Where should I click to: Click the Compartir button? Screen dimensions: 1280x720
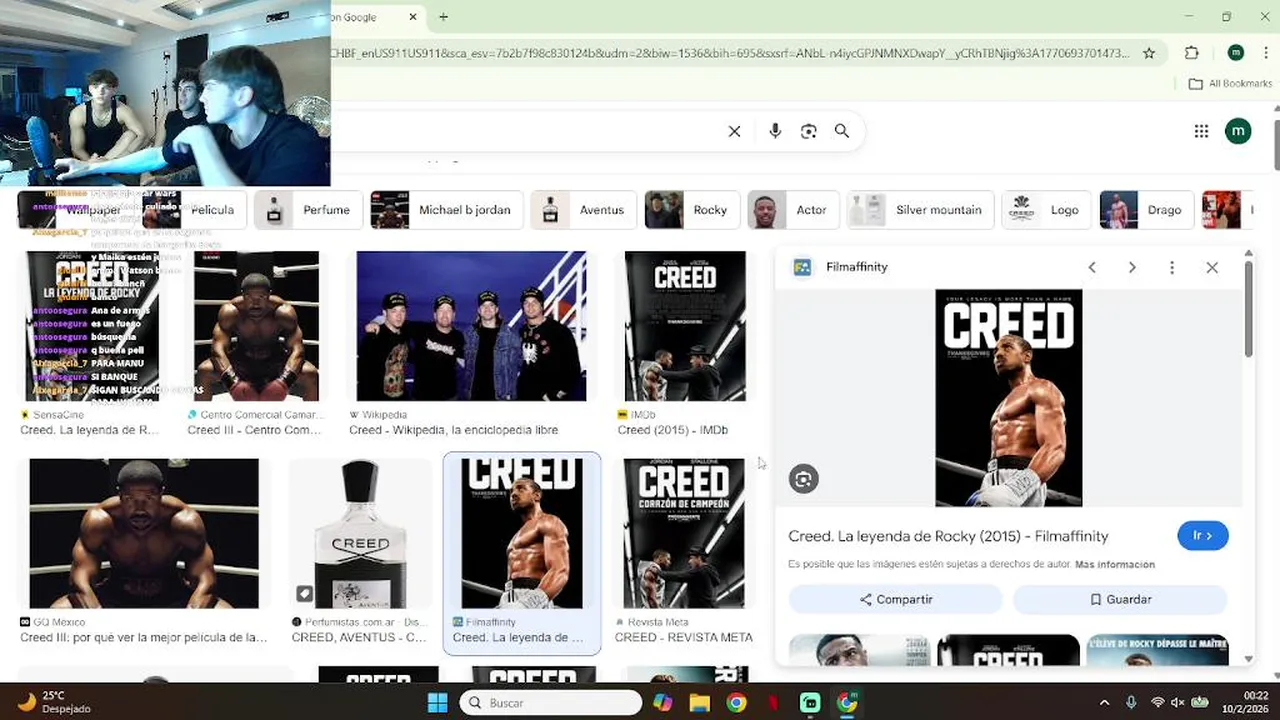[x=896, y=599]
